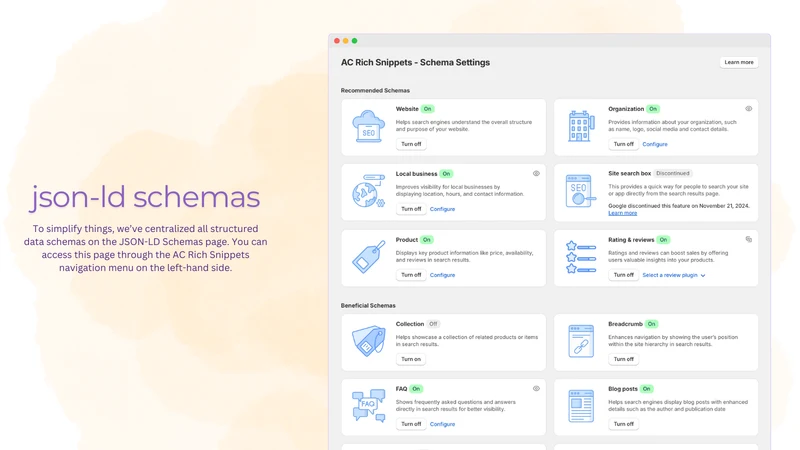Turn on the Collection schema

[x=411, y=359]
